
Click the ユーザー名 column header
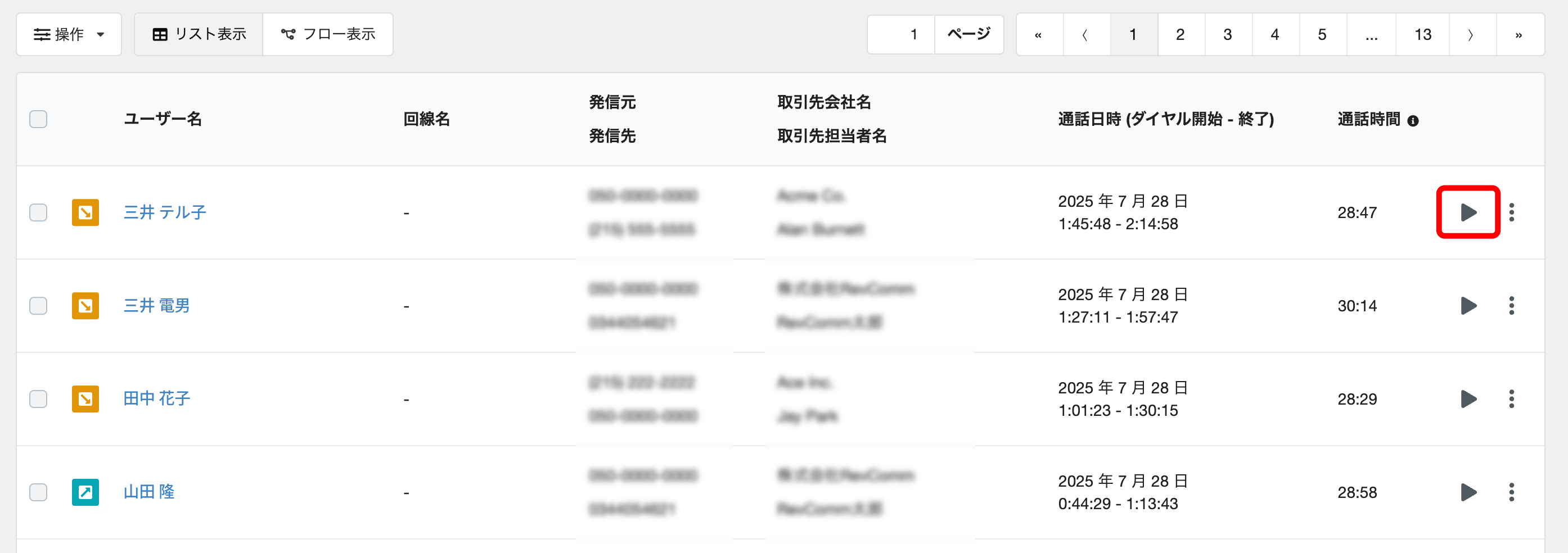coord(163,119)
